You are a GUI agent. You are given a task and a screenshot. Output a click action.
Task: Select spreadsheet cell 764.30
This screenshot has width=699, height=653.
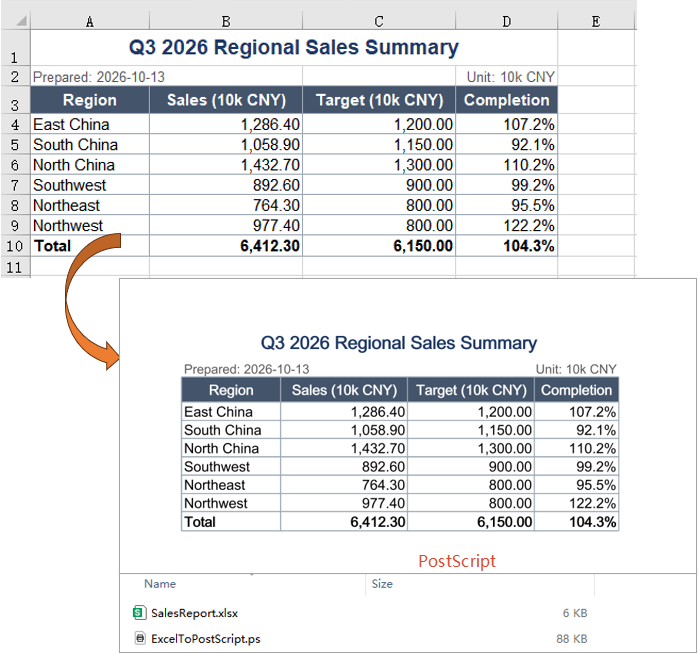coord(226,205)
